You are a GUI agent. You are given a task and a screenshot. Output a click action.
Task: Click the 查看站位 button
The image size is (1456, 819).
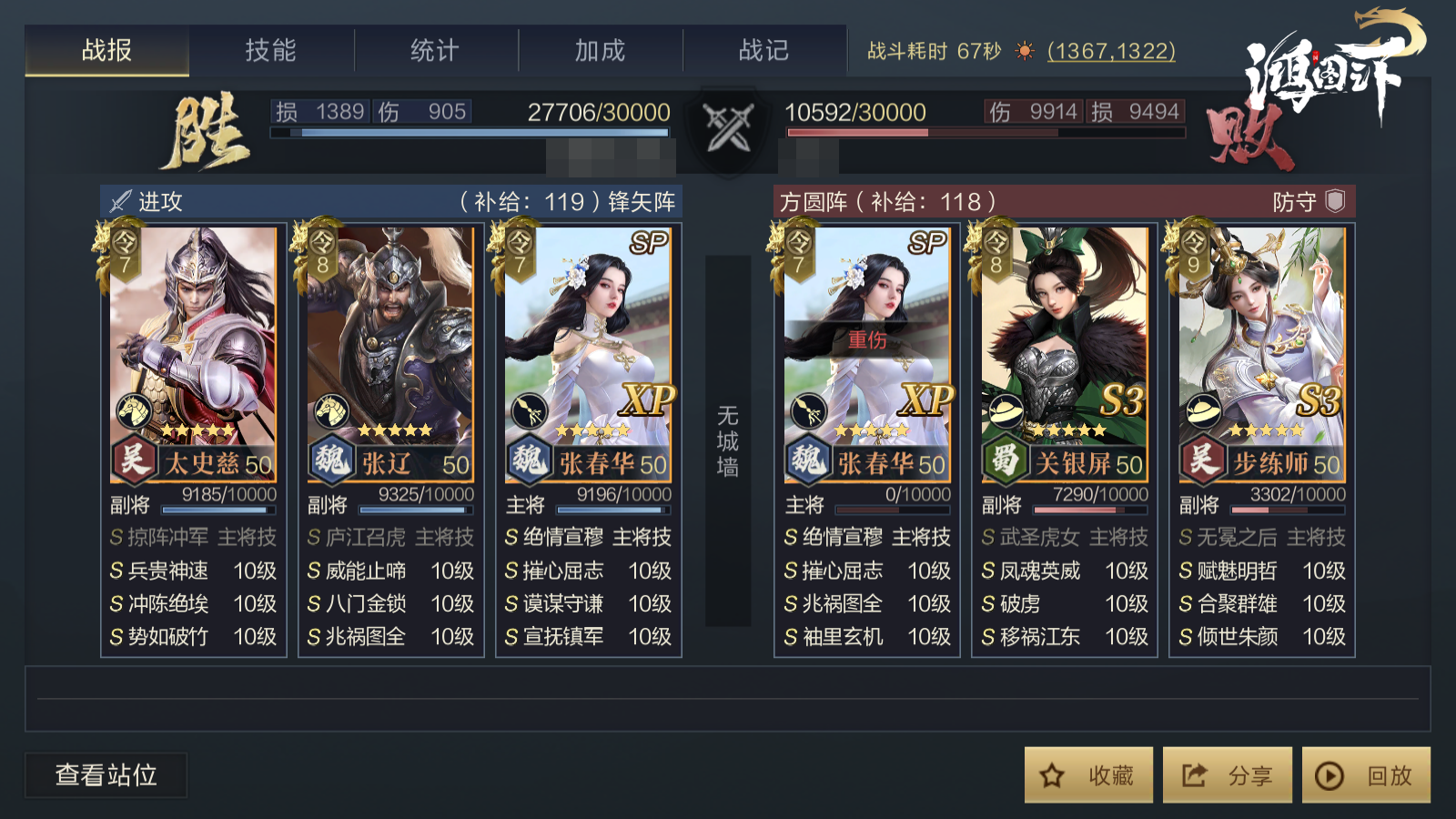(x=106, y=775)
